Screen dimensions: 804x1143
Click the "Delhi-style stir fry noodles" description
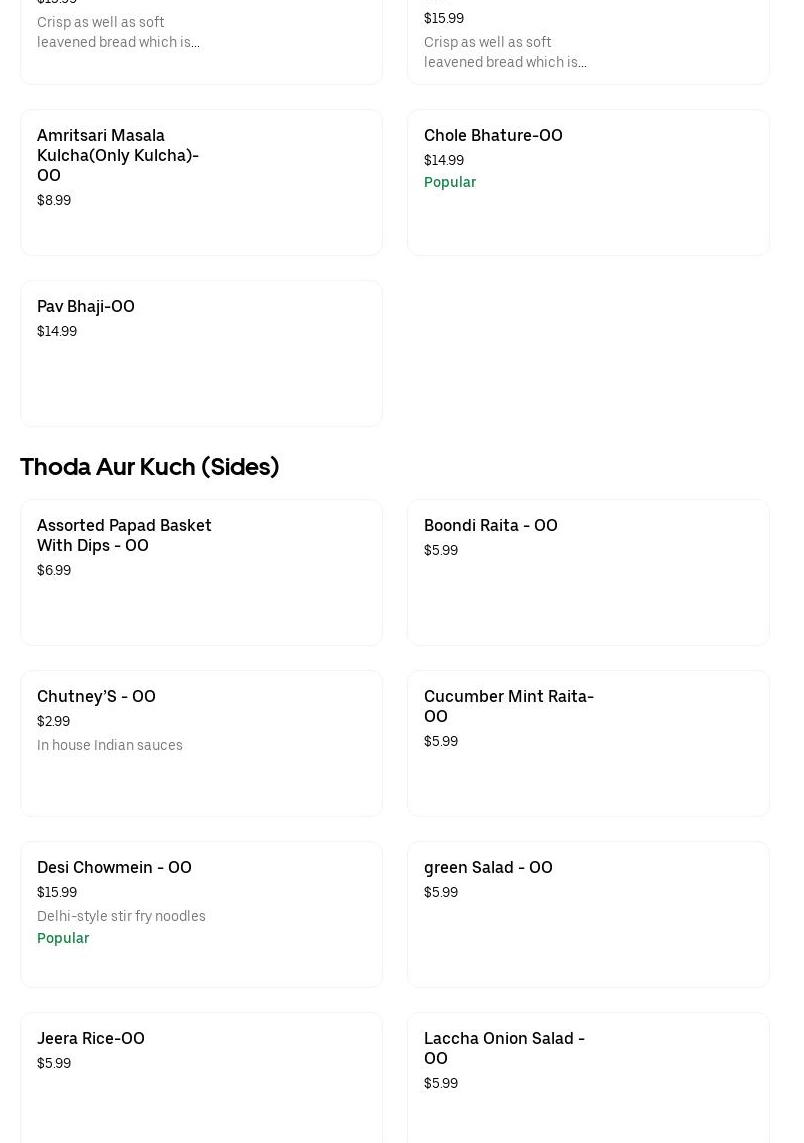pos(121,916)
